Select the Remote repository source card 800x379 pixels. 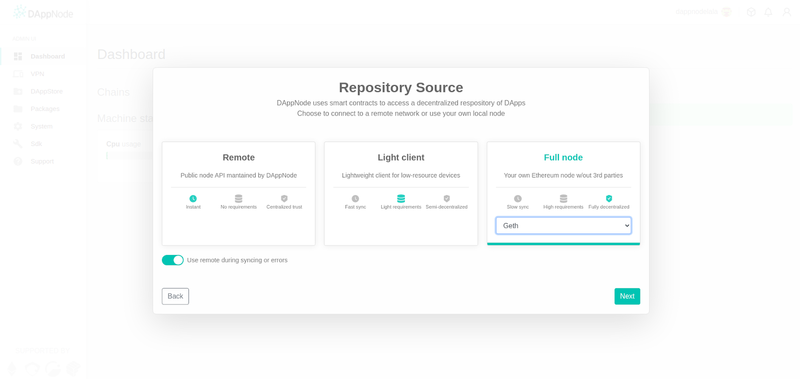[x=238, y=193]
